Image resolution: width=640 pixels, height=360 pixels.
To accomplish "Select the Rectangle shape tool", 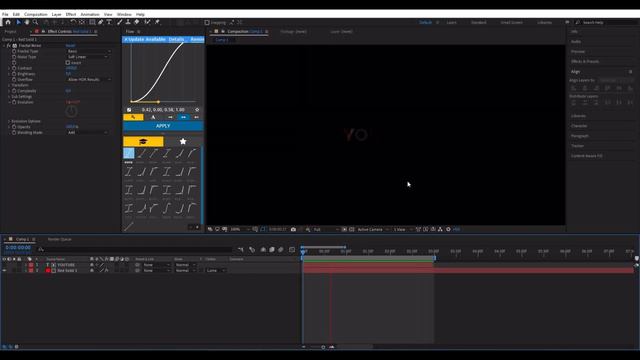I will [x=92, y=22].
